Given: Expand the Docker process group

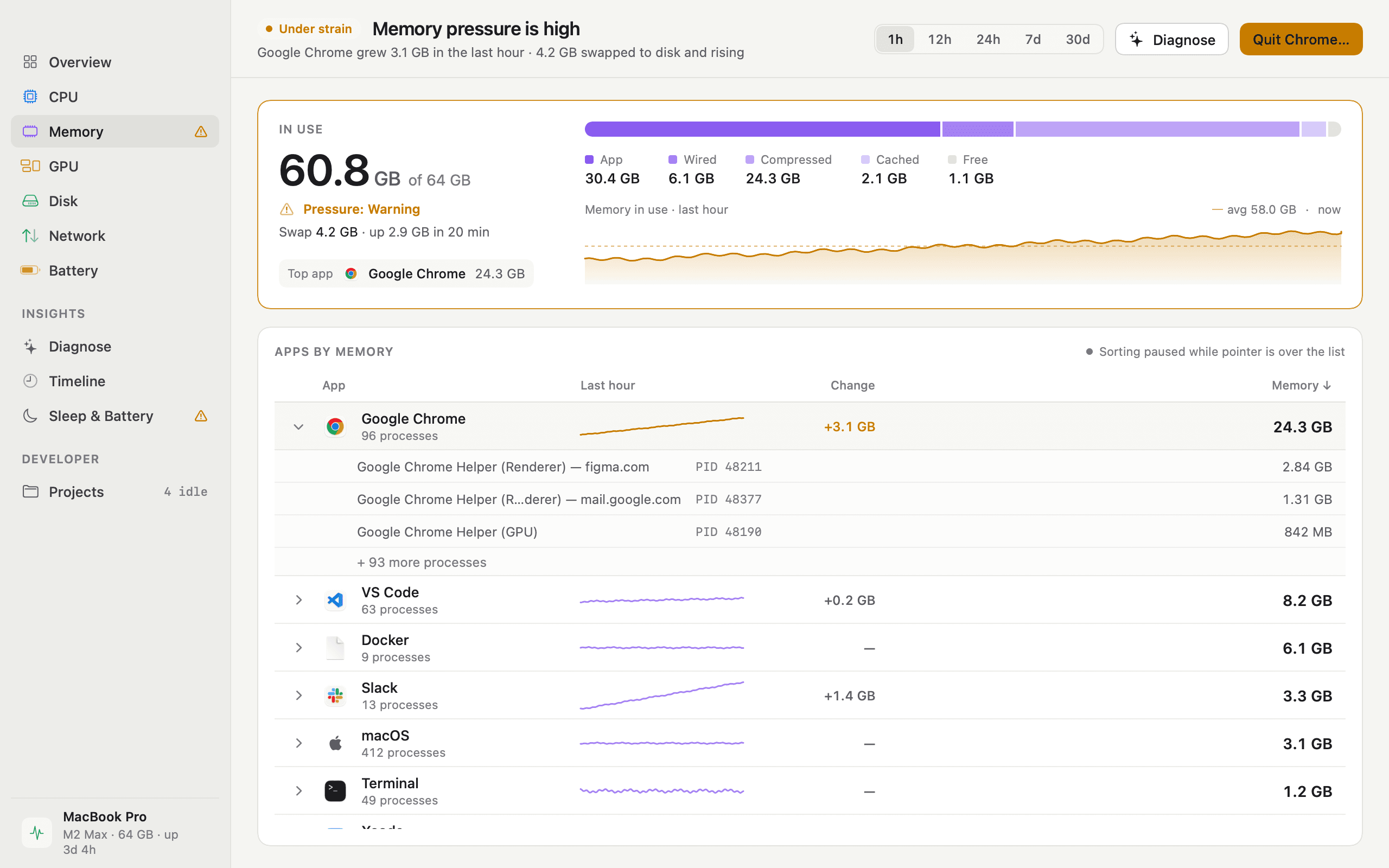Looking at the screenshot, I should click(298, 648).
